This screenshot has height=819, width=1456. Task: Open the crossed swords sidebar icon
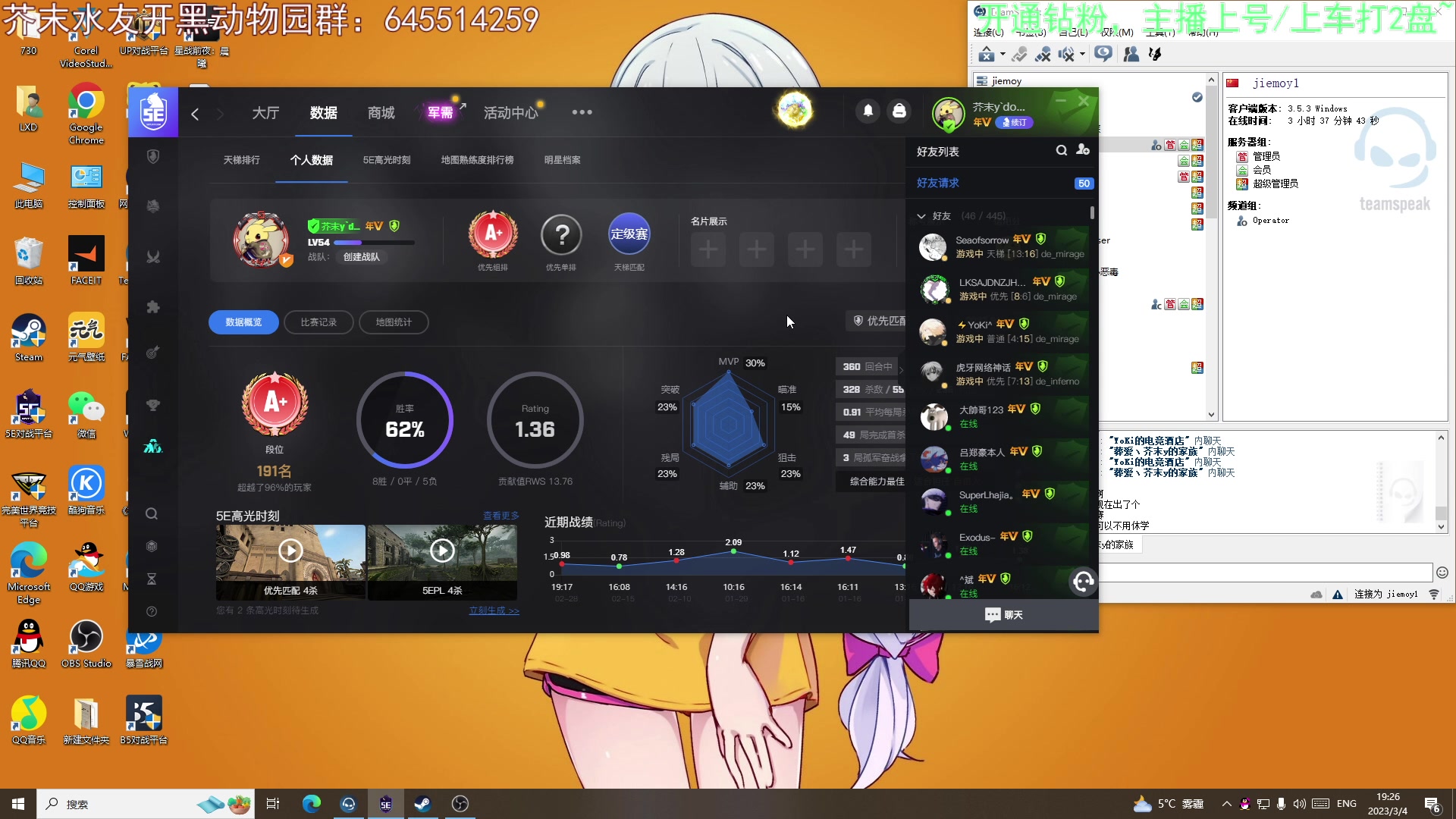[x=152, y=256]
